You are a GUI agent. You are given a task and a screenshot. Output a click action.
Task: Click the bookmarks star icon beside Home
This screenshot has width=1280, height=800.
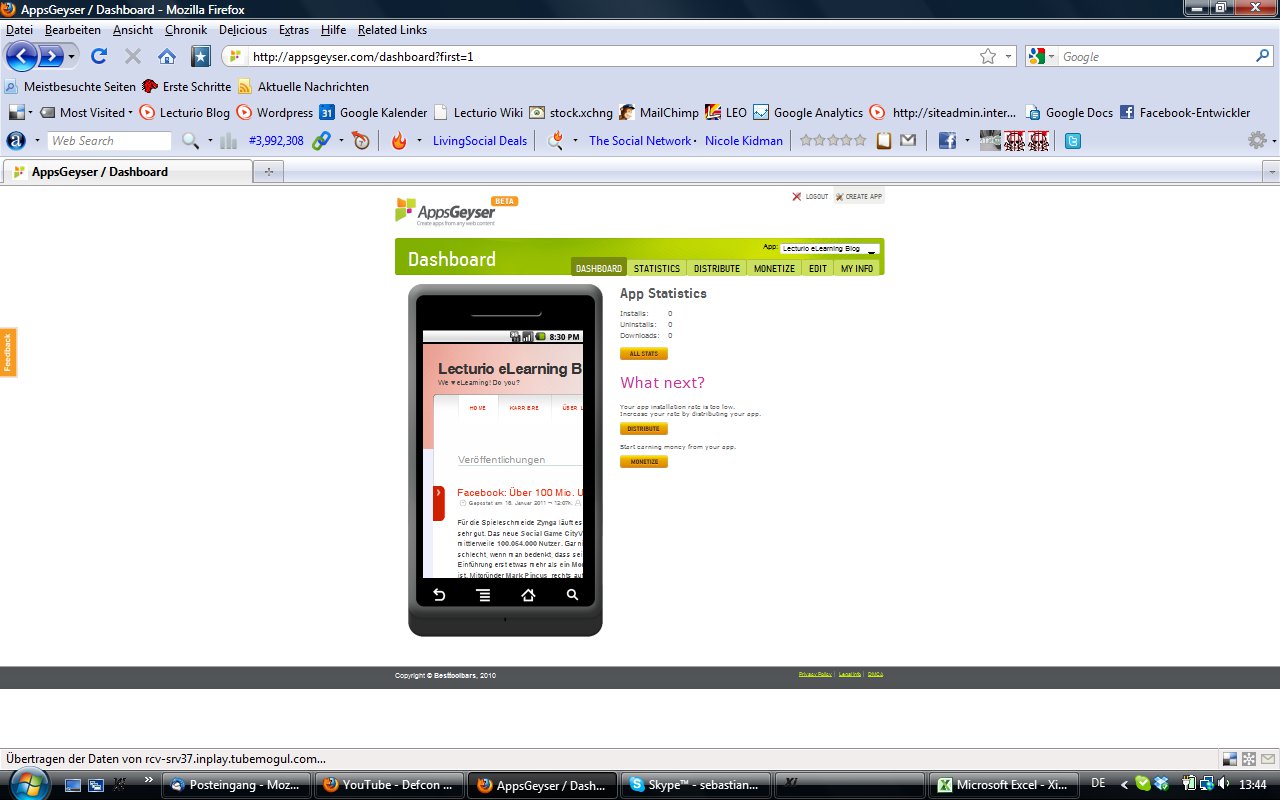[x=201, y=56]
